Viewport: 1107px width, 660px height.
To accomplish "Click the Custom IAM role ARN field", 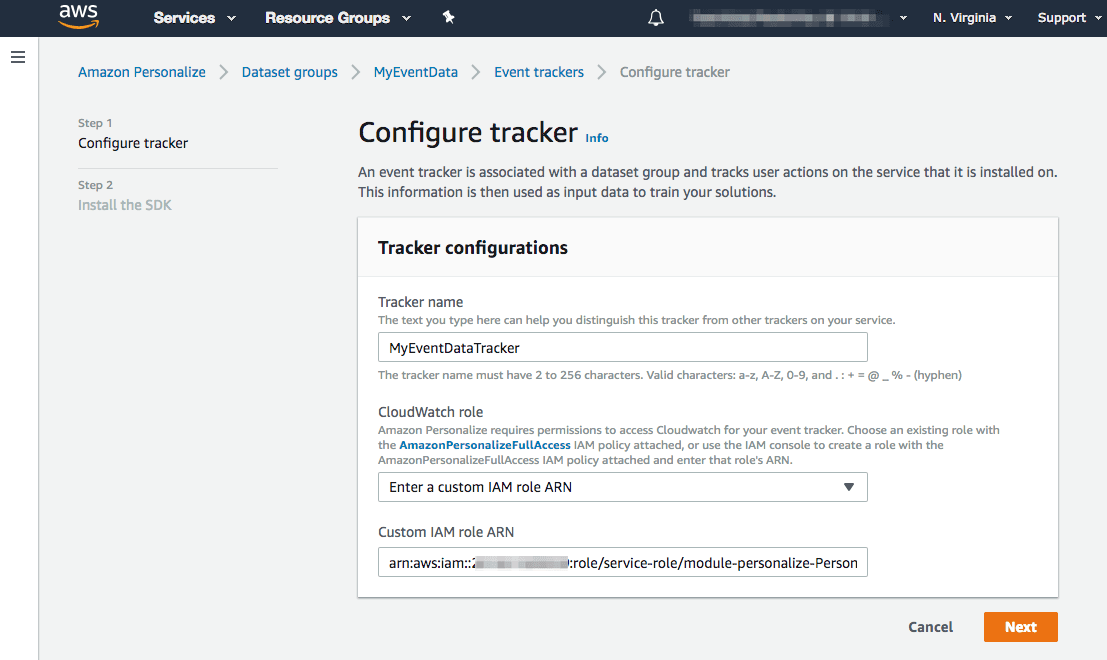I will 622,562.
